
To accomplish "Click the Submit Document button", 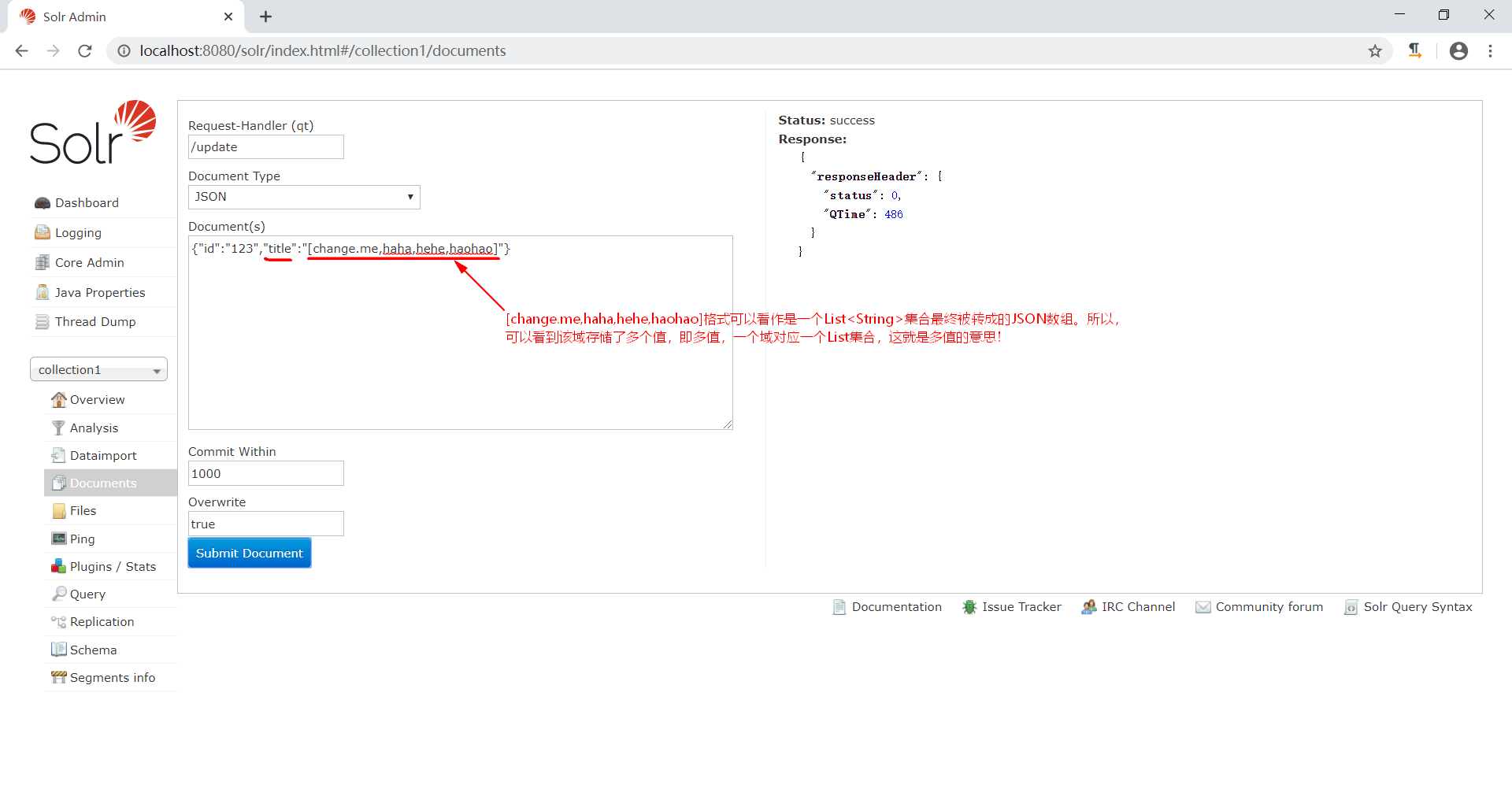I will pos(249,553).
